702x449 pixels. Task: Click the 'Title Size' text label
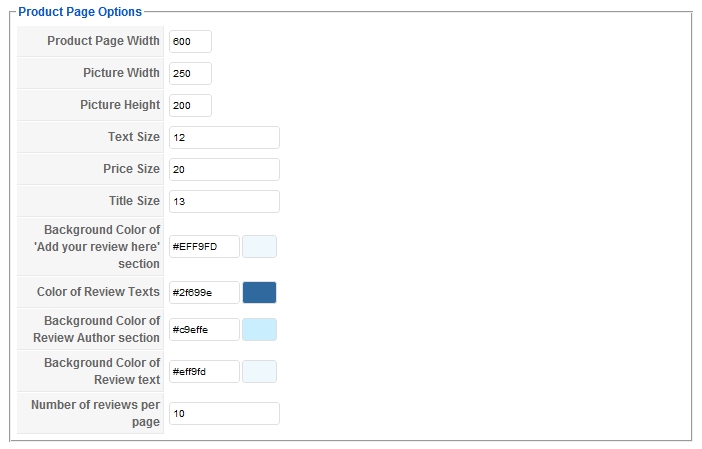[134, 201]
